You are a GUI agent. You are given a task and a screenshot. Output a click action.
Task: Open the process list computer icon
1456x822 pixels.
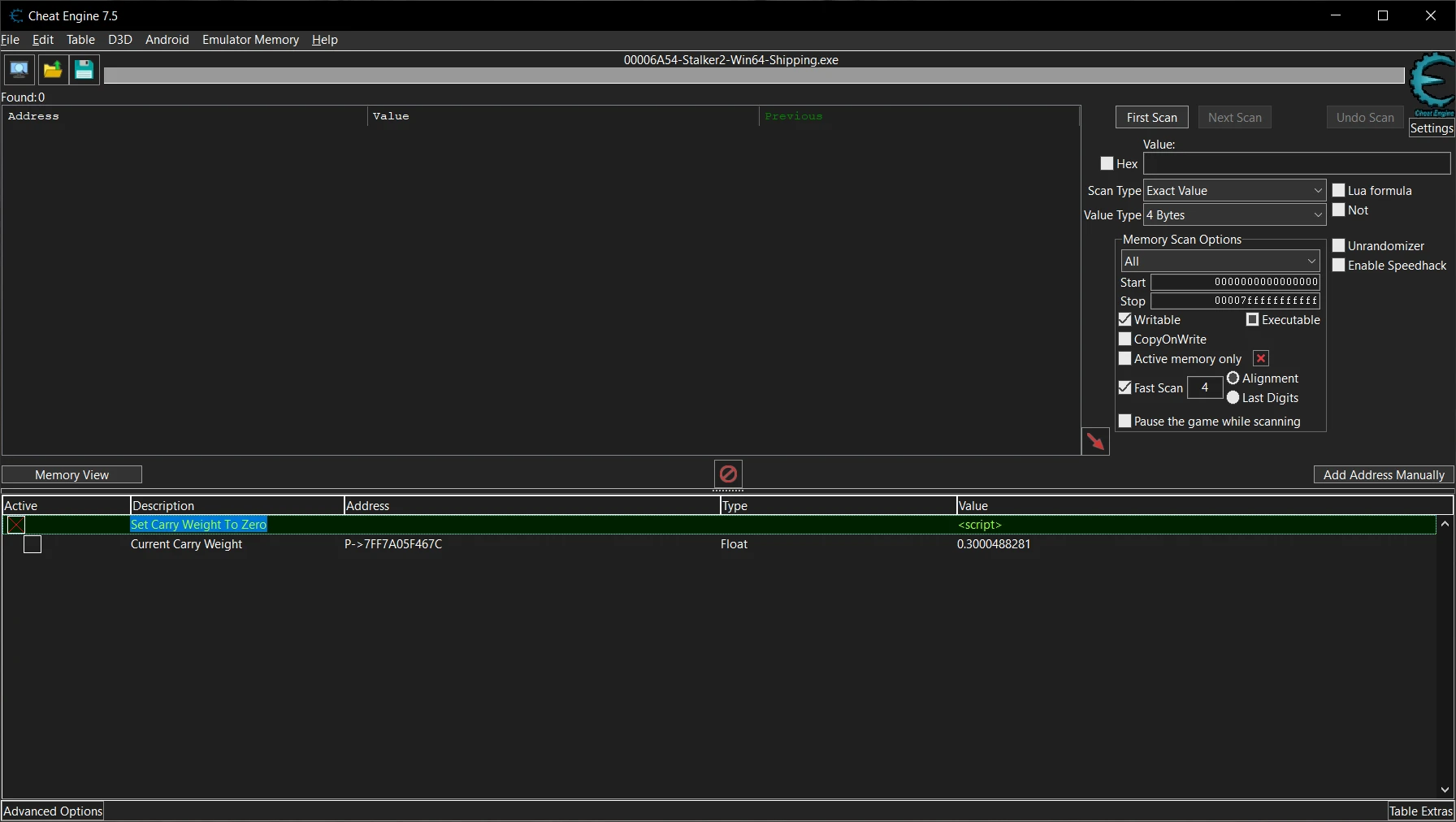[x=19, y=70]
